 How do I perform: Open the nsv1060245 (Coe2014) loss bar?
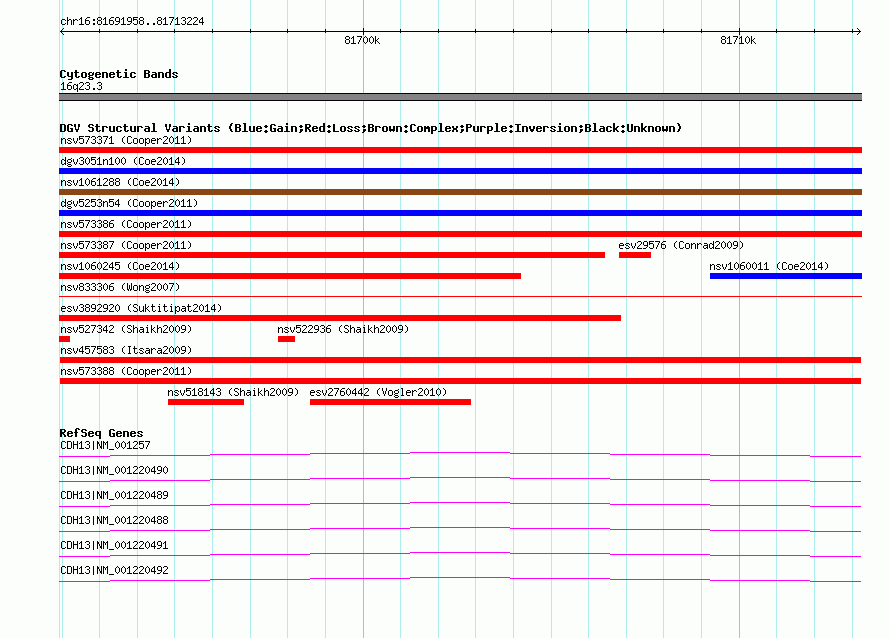(x=290, y=276)
